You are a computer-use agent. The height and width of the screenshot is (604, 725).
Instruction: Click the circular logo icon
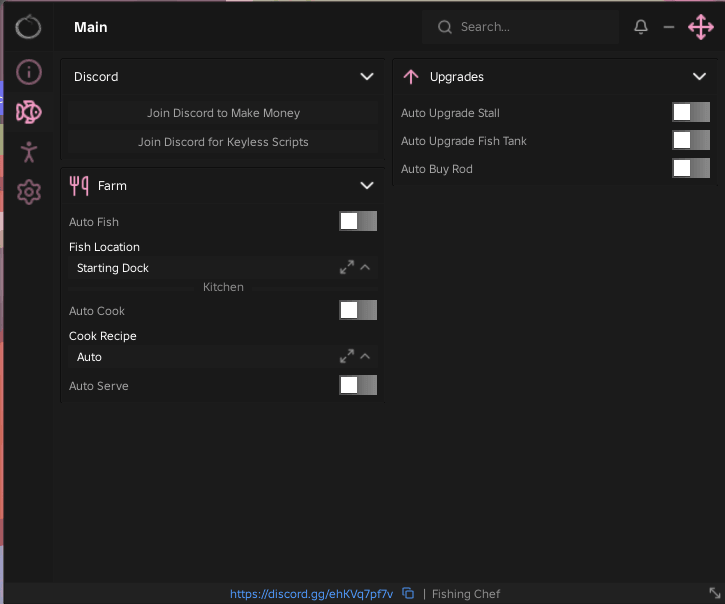point(28,27)
